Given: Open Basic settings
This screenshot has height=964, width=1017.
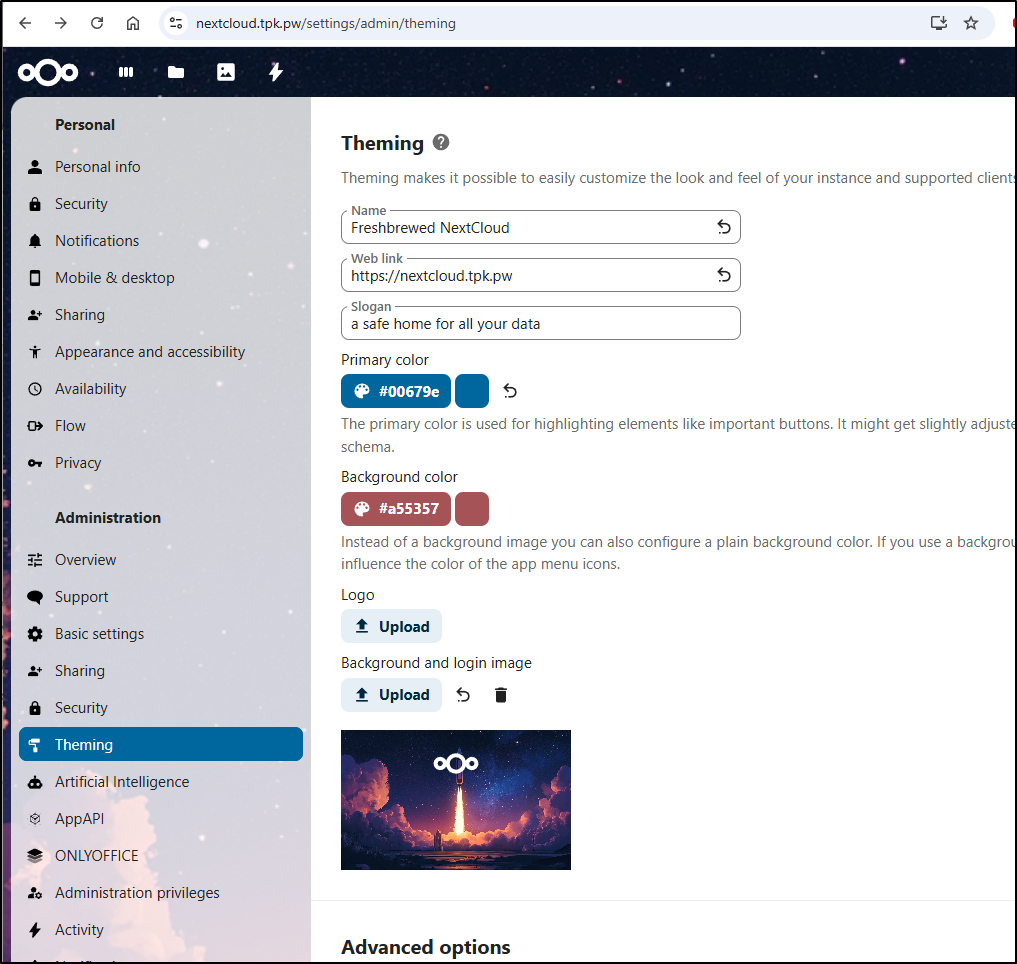Looking at the screenshot, I should pyautogui.click(x=161, y=634).
